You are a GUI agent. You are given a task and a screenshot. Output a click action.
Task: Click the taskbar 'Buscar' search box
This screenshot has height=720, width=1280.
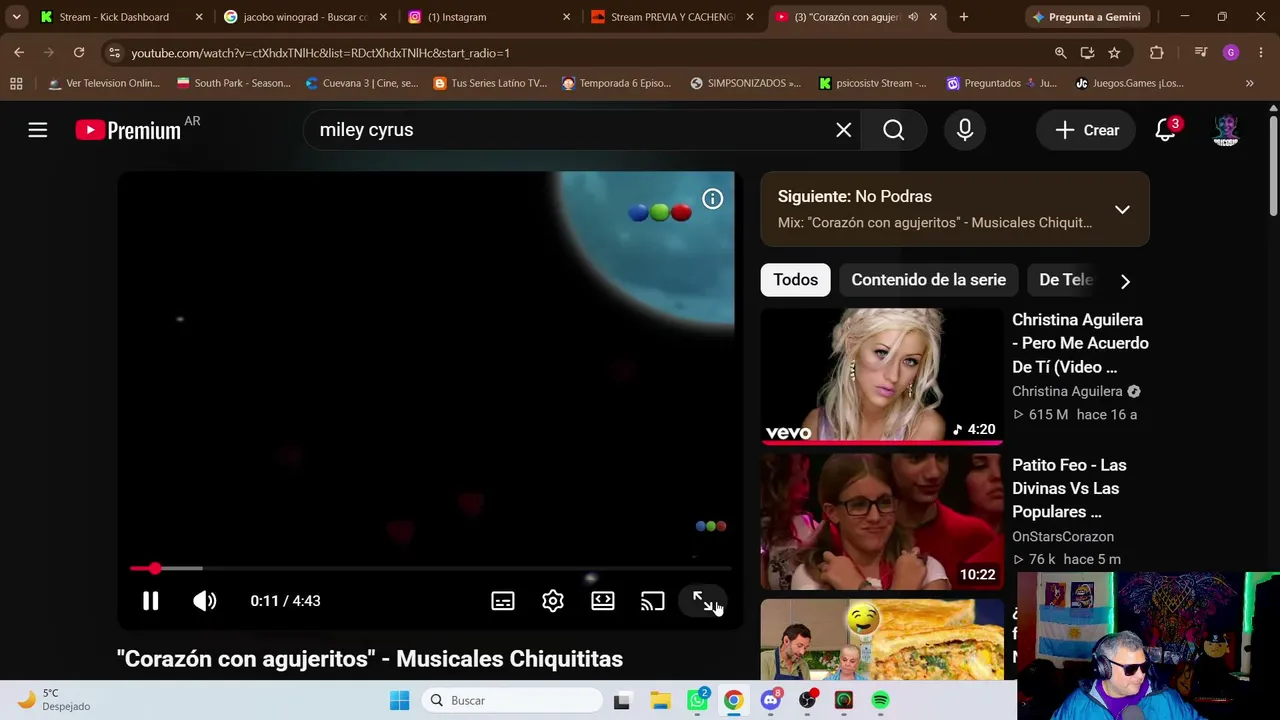click(510, 701)
